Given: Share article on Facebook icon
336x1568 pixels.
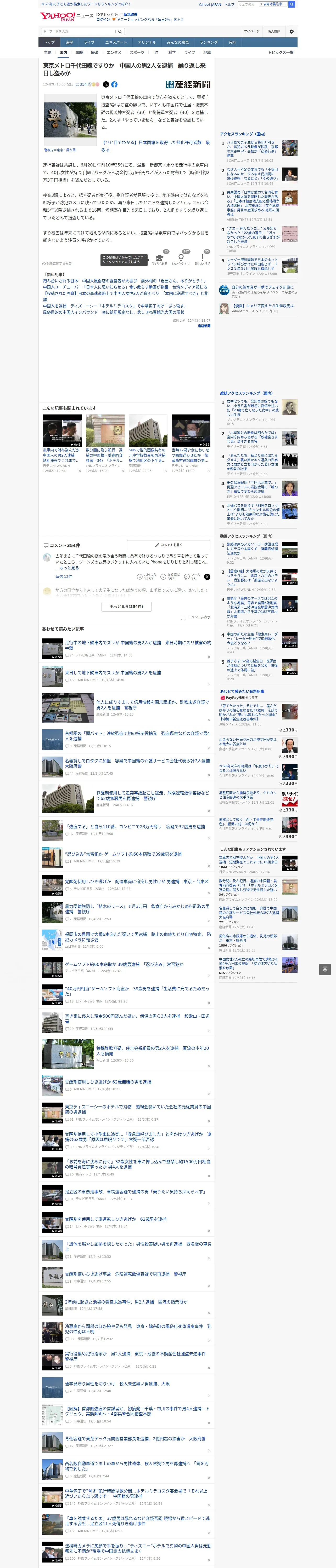Looking at the screenshot, I should click(114, 85).
